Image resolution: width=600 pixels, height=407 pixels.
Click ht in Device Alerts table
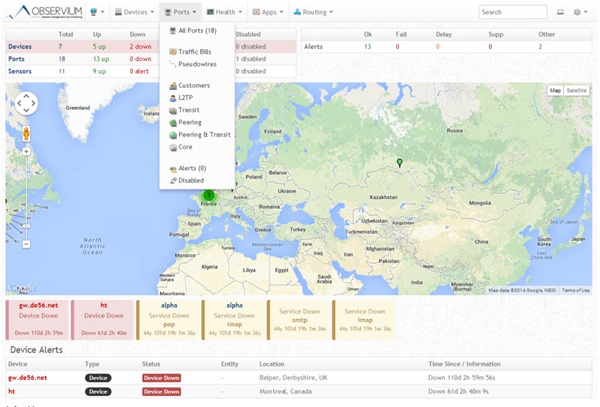(x=11, y=392)
